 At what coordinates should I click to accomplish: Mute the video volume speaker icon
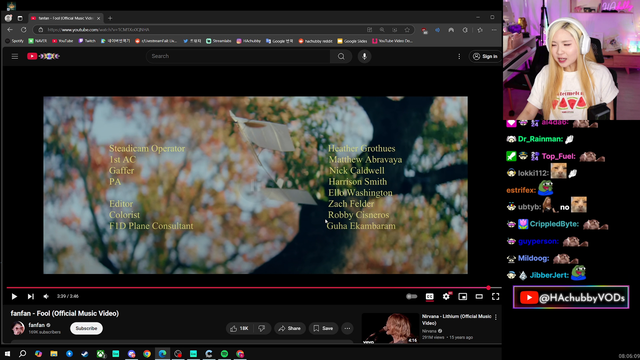(x=46, y=296)
